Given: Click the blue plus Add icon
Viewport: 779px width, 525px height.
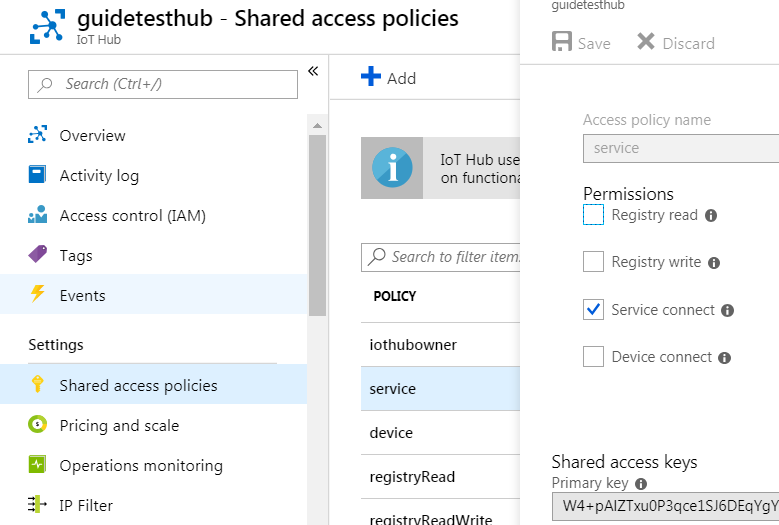Looking at the screenshot, I should (x=371, y=76).
